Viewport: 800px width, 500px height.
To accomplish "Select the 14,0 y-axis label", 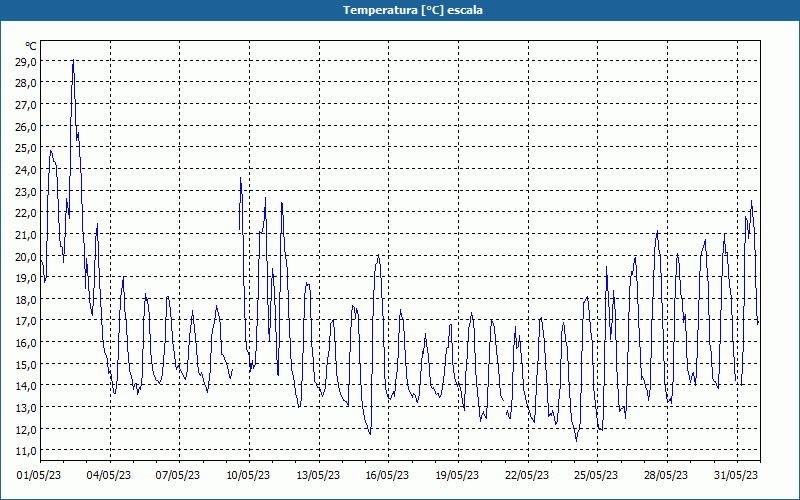I will click(26, 386).
